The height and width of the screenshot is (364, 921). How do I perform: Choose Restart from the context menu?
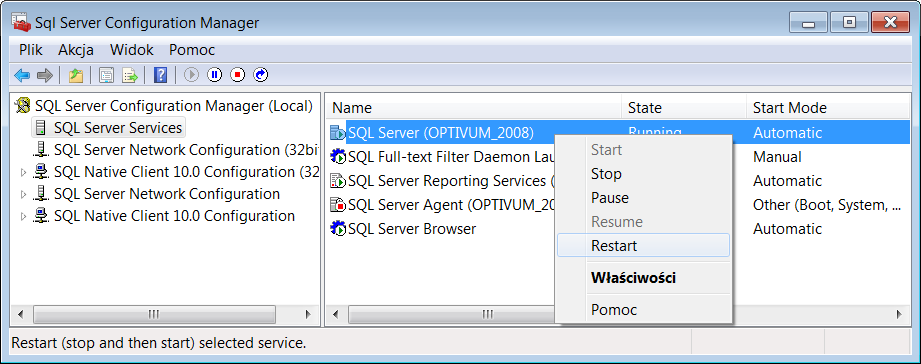click(643, 245)
